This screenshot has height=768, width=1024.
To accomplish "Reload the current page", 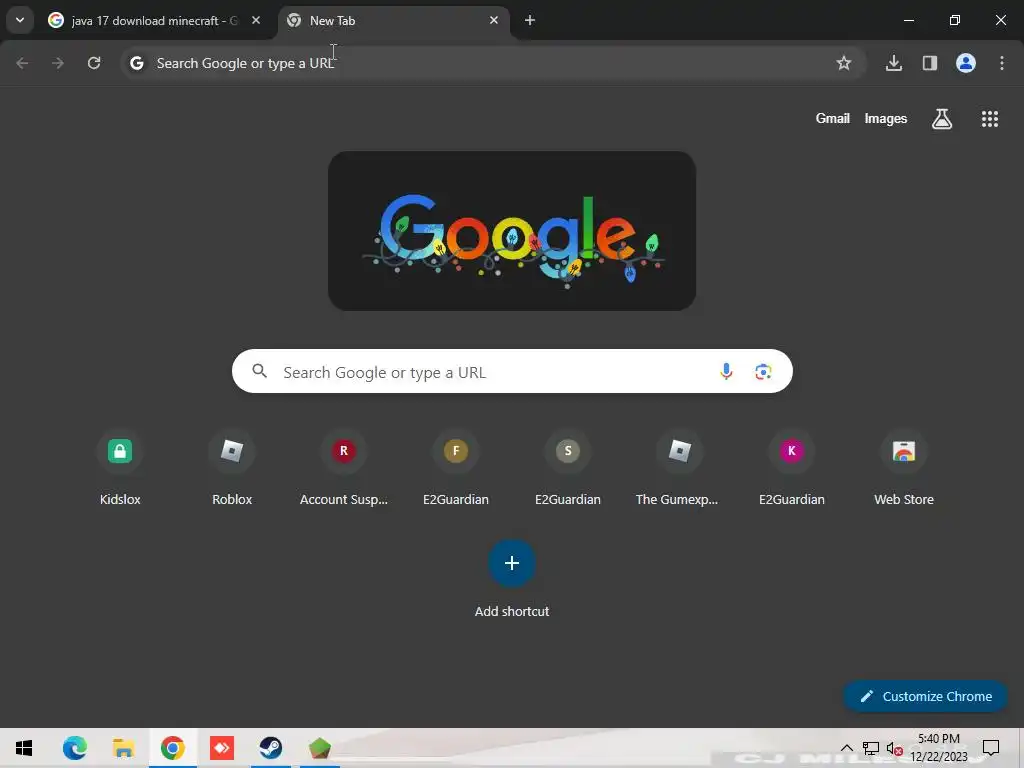I will click(x=94, y=63).
